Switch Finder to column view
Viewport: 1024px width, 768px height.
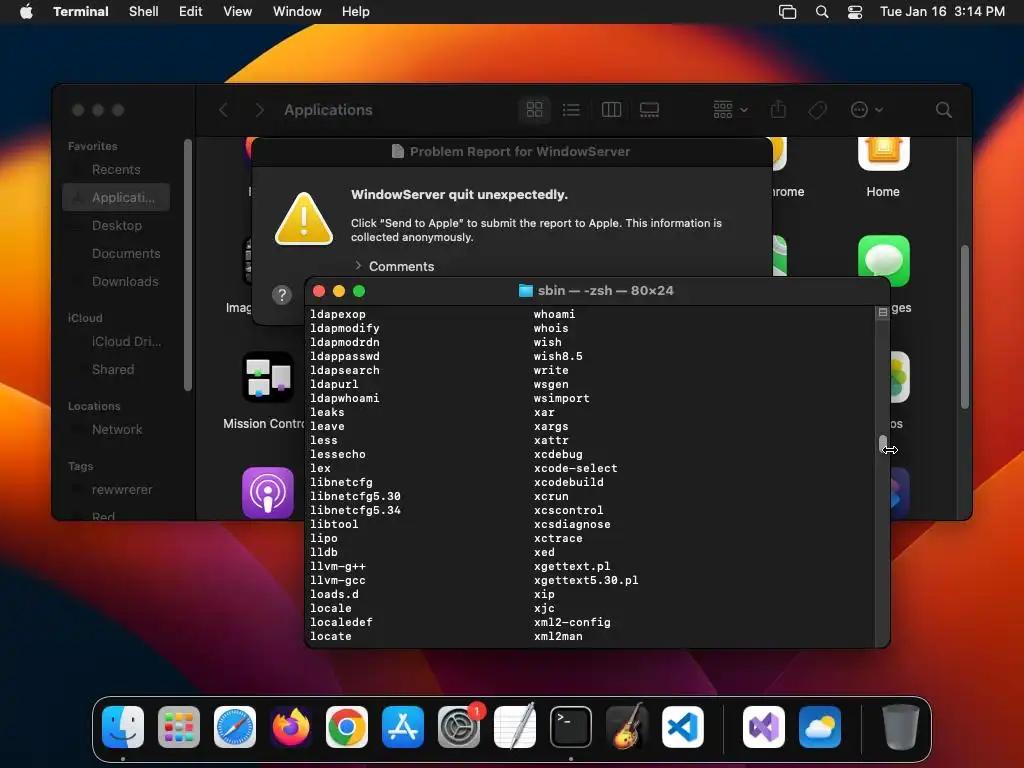coord(611,110)
